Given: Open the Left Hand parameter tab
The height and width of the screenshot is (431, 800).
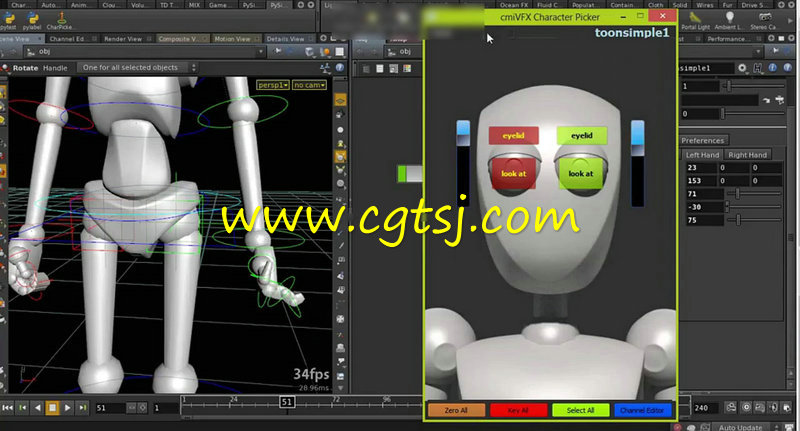Looking at the screenshot, I should click(702, 155).
